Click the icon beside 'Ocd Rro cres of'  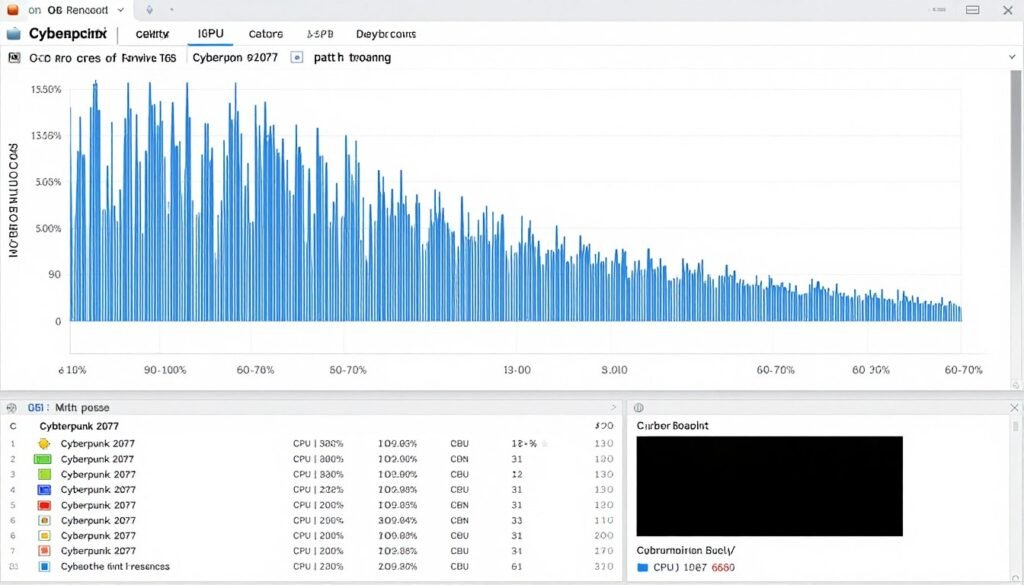[x=14, y=57]
